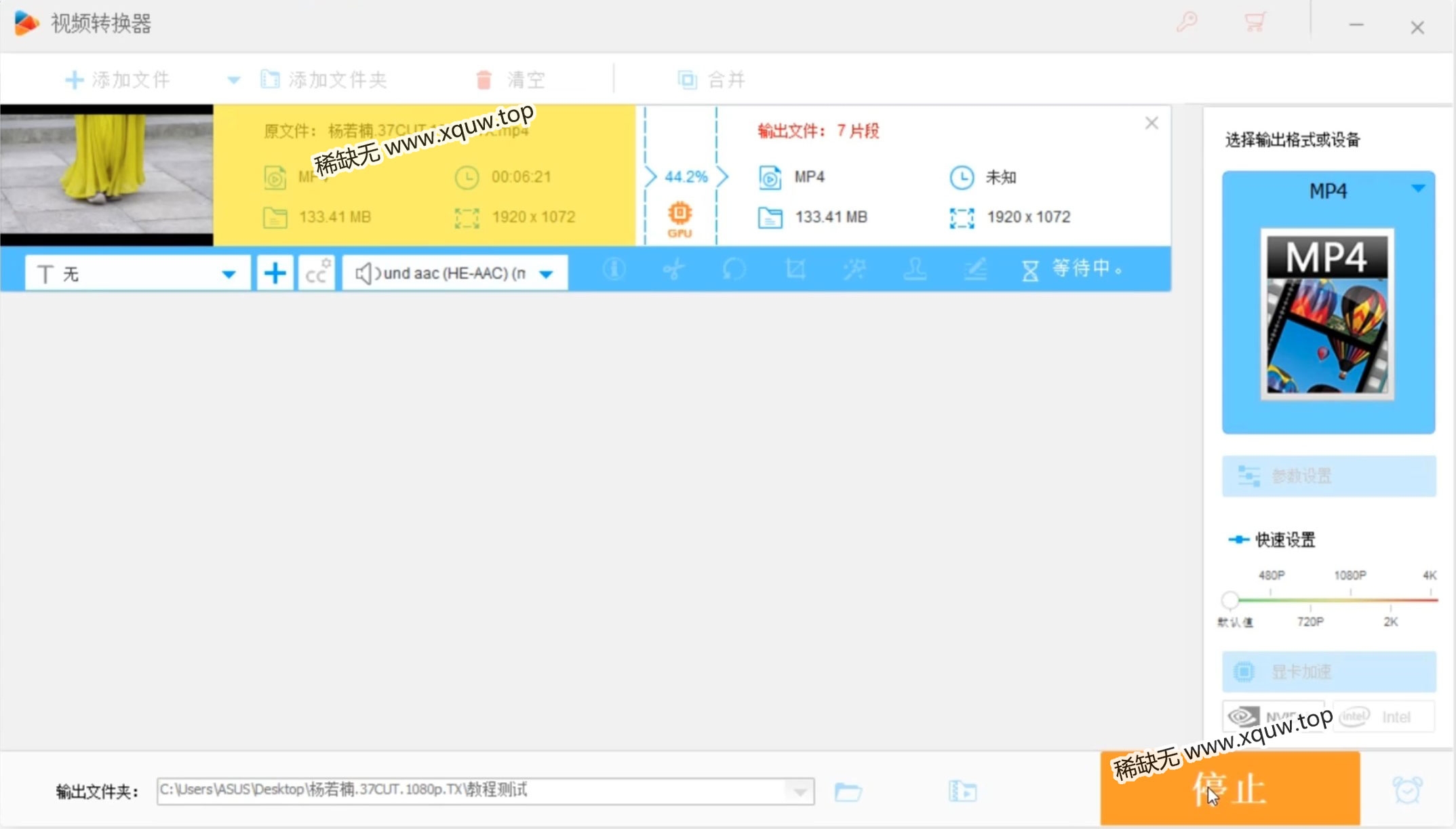1456x829 pixels.
Task: Remove the file with its close X
Action: [1152, 123]
